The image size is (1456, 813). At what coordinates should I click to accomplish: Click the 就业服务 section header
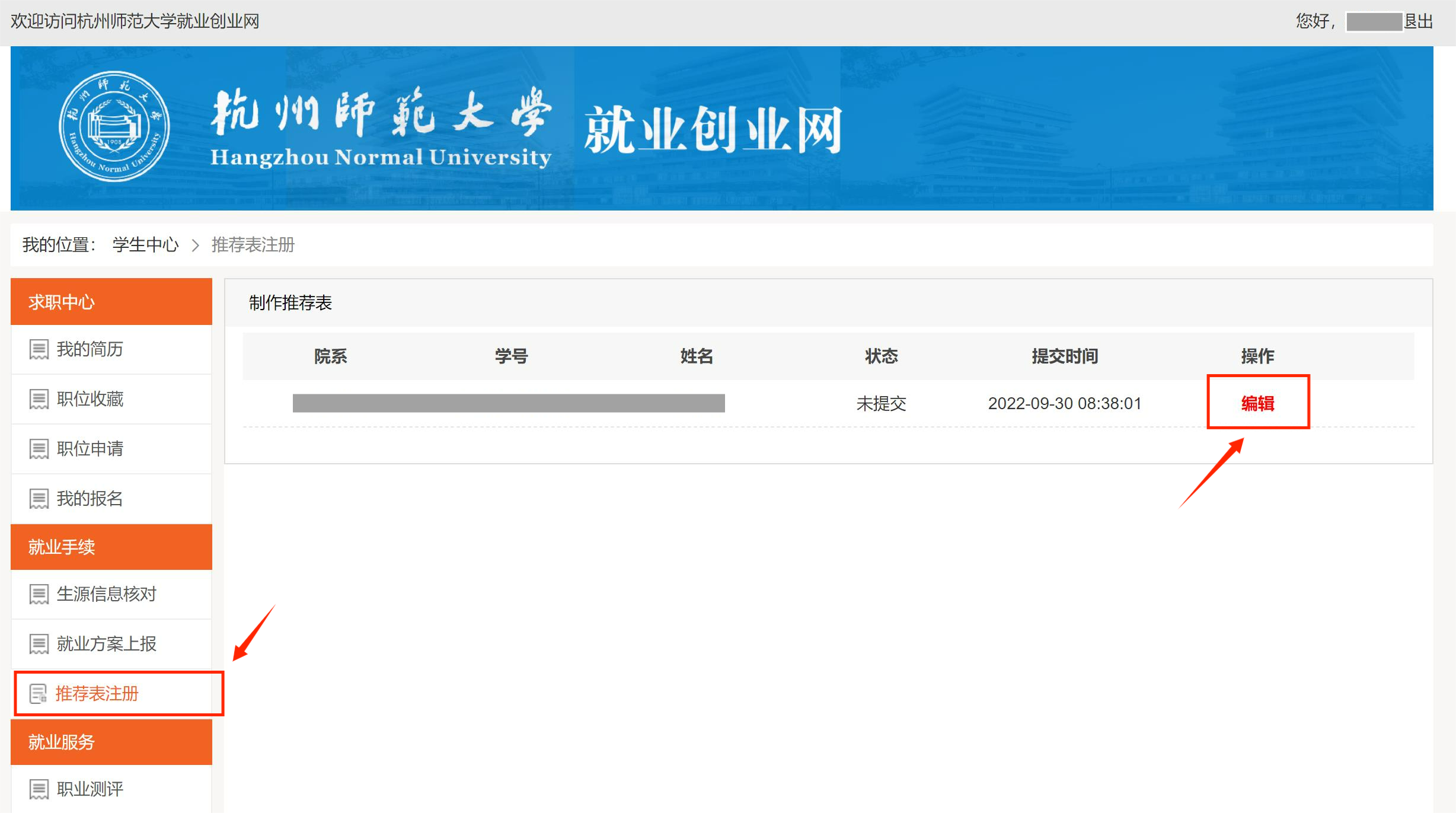111,742
